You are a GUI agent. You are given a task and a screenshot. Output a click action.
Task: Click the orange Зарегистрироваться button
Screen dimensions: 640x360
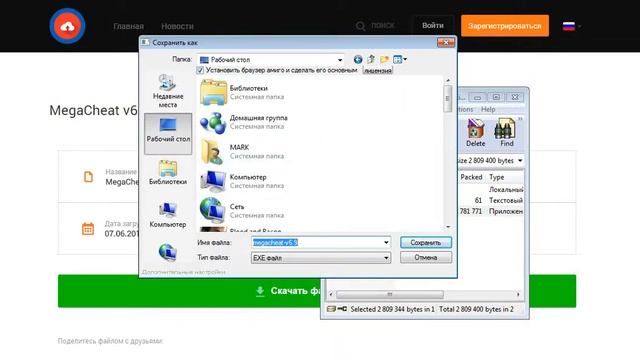click(504, 26)
